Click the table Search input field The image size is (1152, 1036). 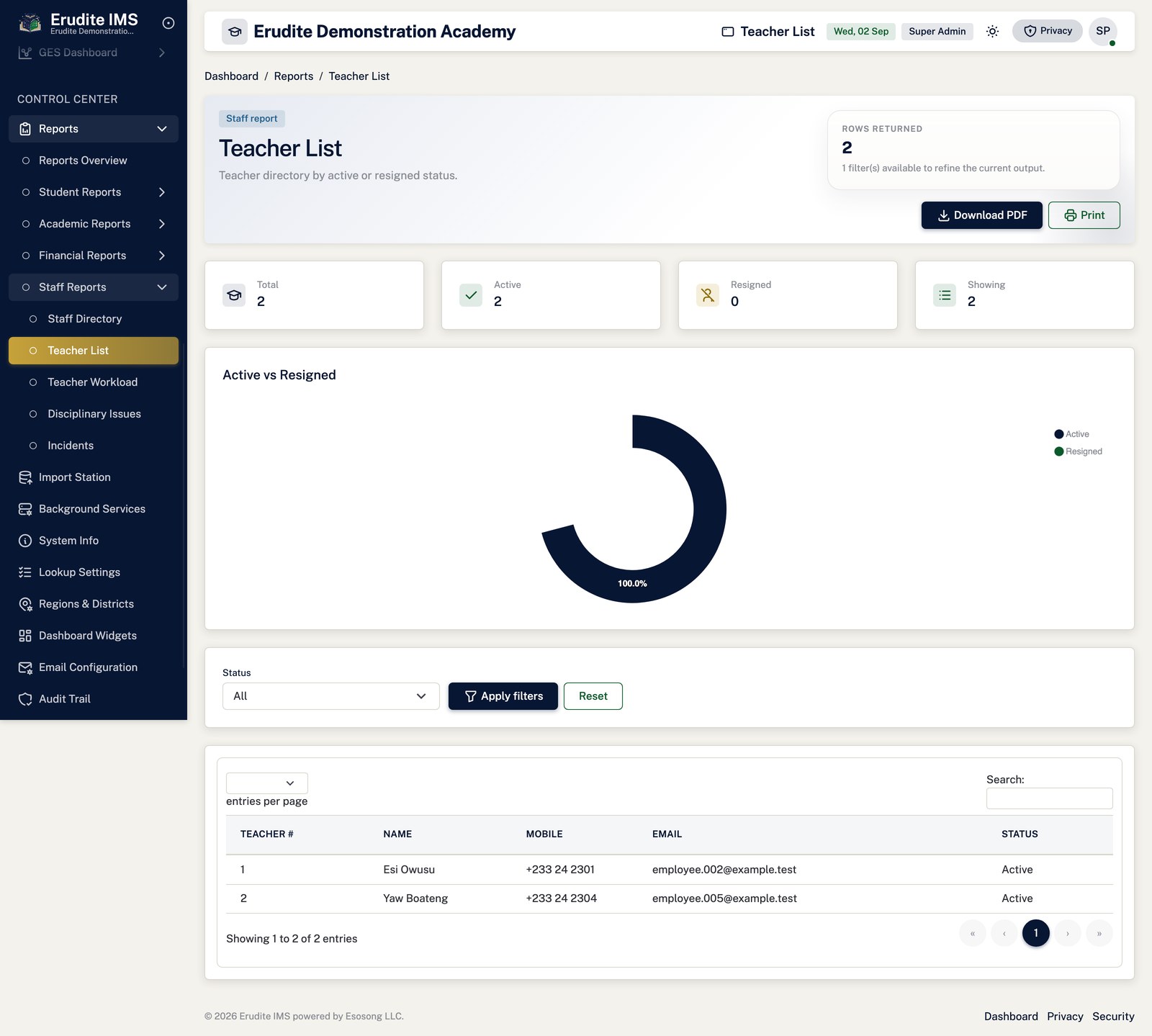1050,798
